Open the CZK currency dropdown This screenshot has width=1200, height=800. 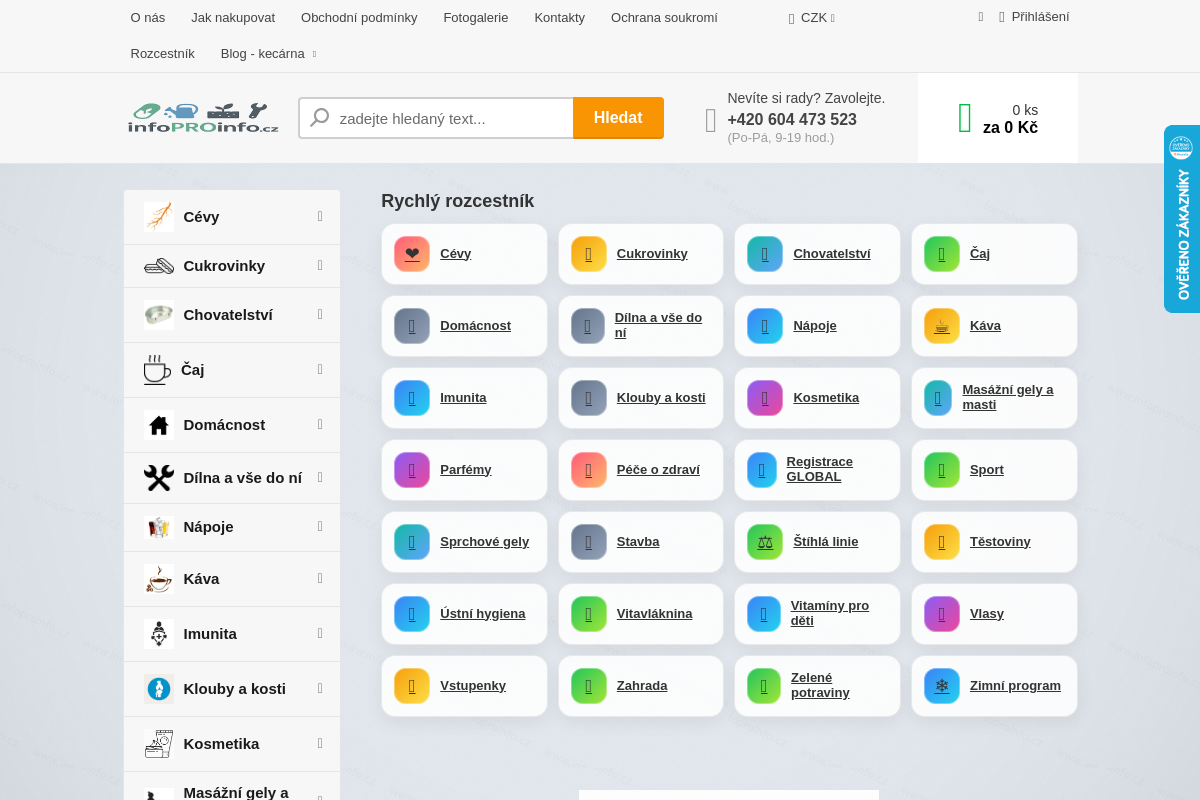(x=813, y=18)
